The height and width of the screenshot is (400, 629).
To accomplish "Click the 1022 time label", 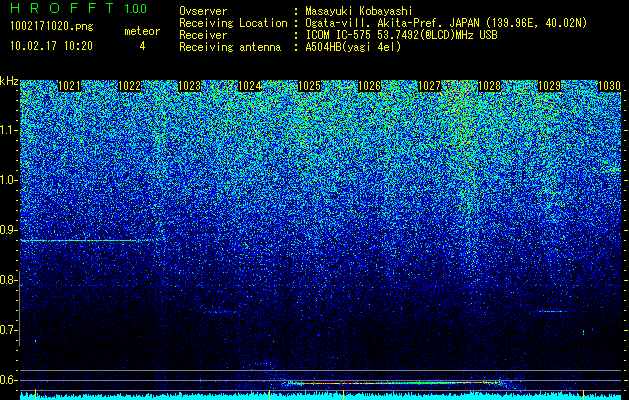I will pos(129,86).
